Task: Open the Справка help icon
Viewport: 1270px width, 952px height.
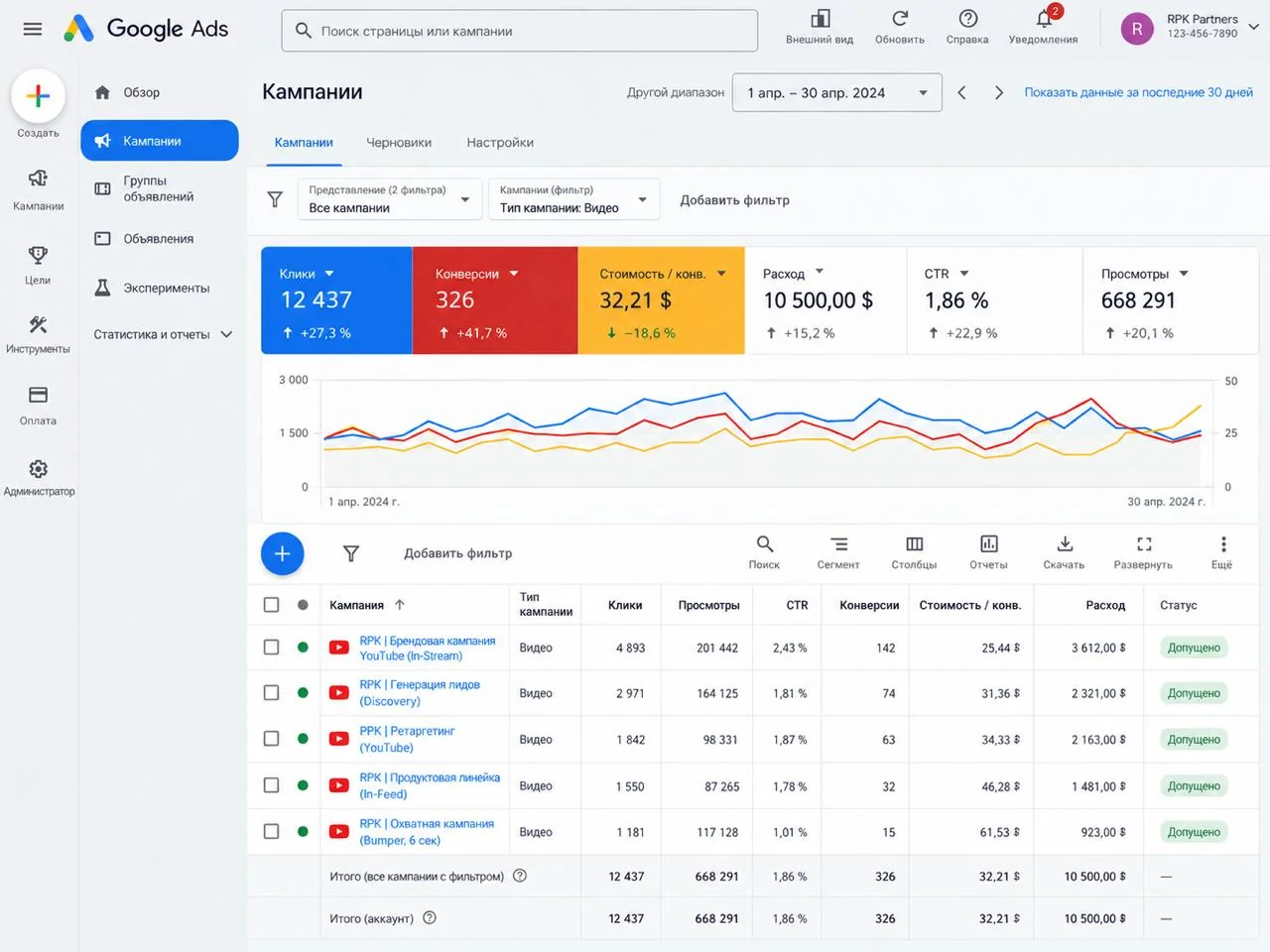Action: coord(967,19)
